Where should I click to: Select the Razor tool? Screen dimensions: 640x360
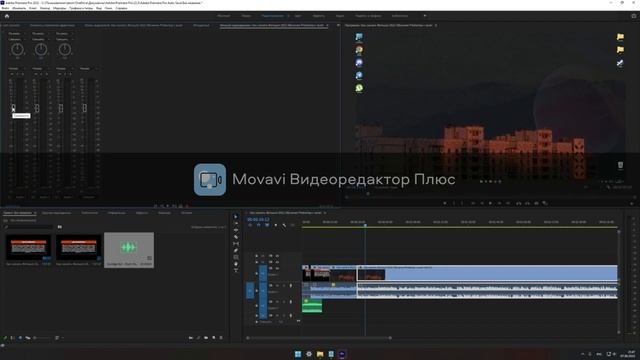pyautogui.click(x=236, y=237)
